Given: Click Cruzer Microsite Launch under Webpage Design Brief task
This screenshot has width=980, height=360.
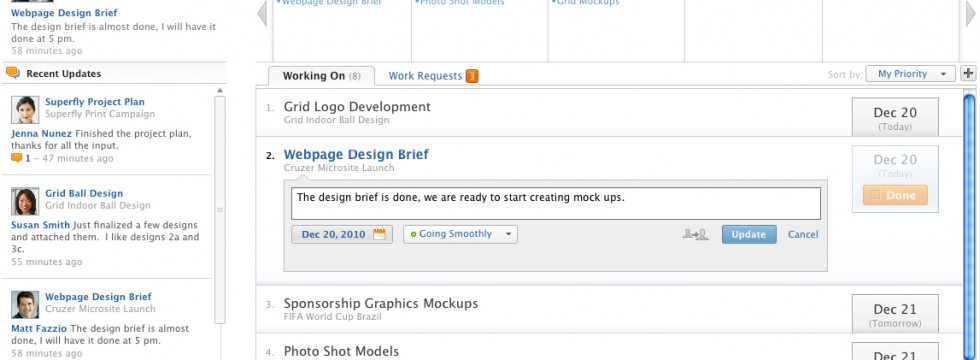Looking at the screenshot, I should [339, 168].
